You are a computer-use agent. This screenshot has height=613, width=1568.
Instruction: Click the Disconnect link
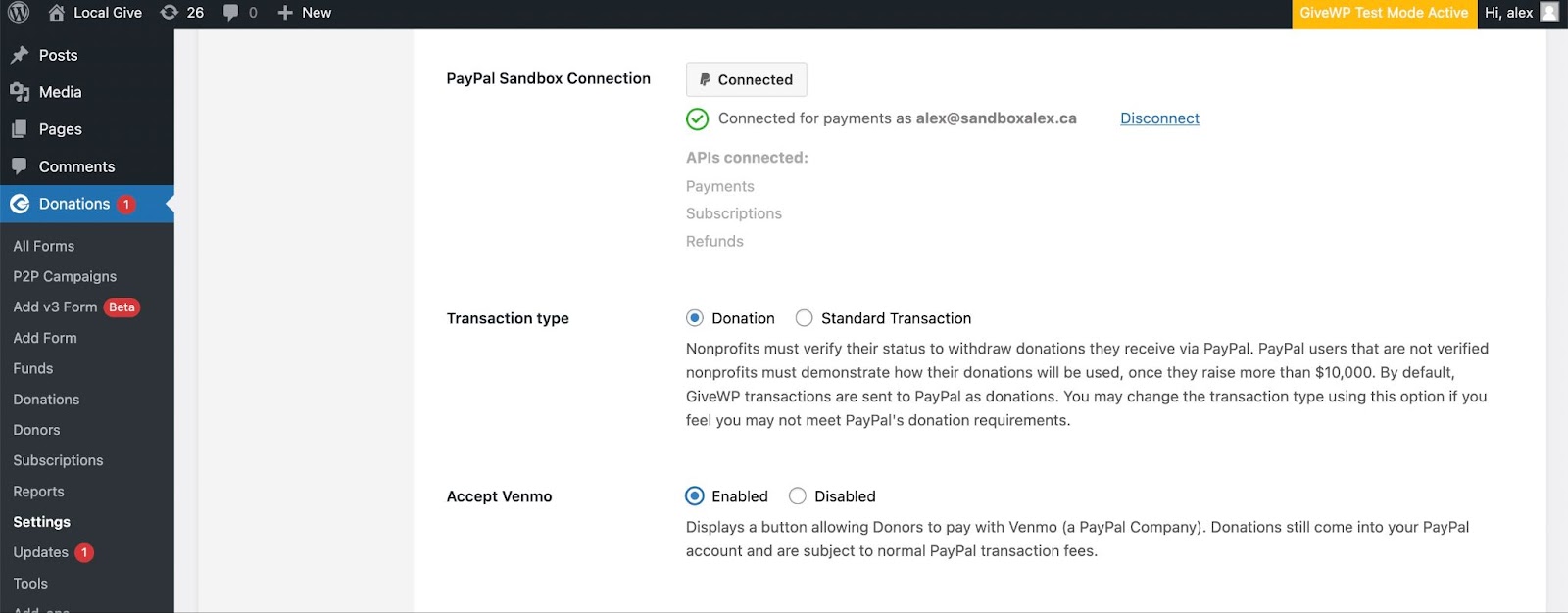coord(1159,118)
